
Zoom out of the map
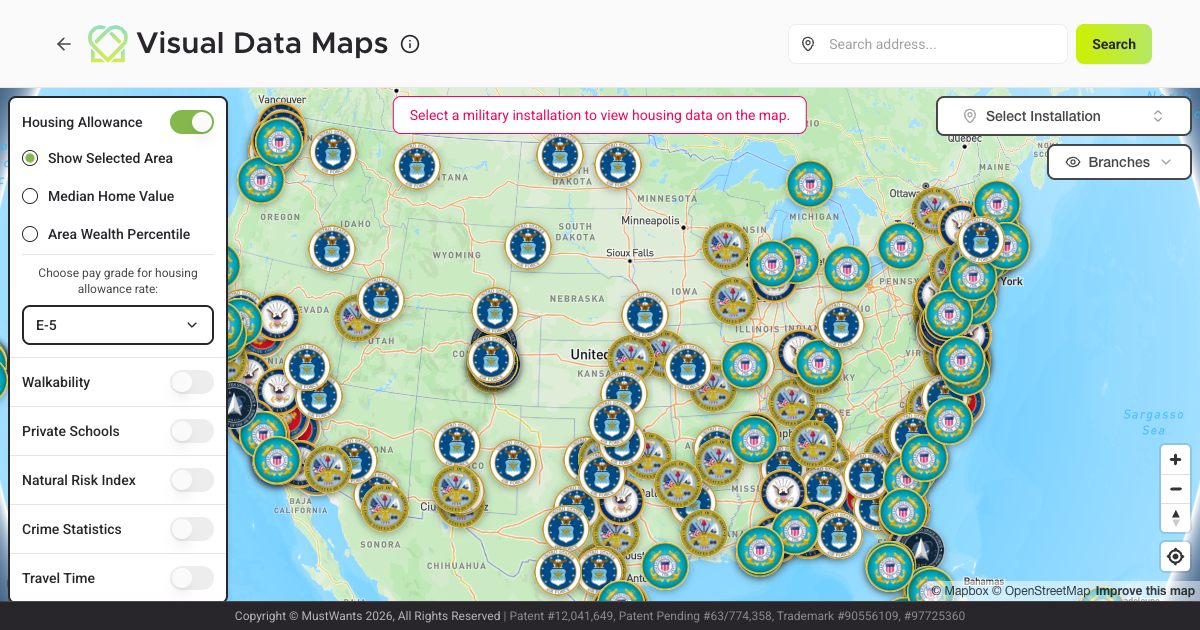tap(1175, 489)
